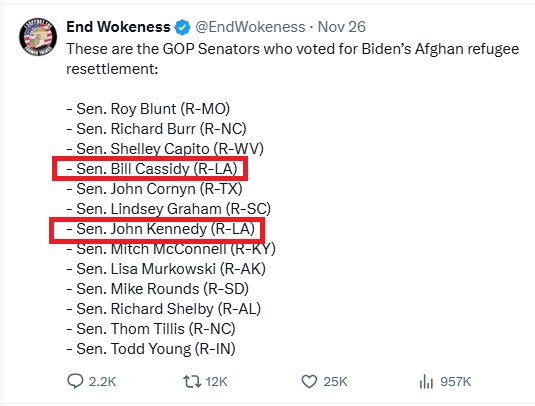Click the reply speech bubble icon
The height and width of the screenshot is (406, 535).
pyautogui.click(x=75, y=381)
